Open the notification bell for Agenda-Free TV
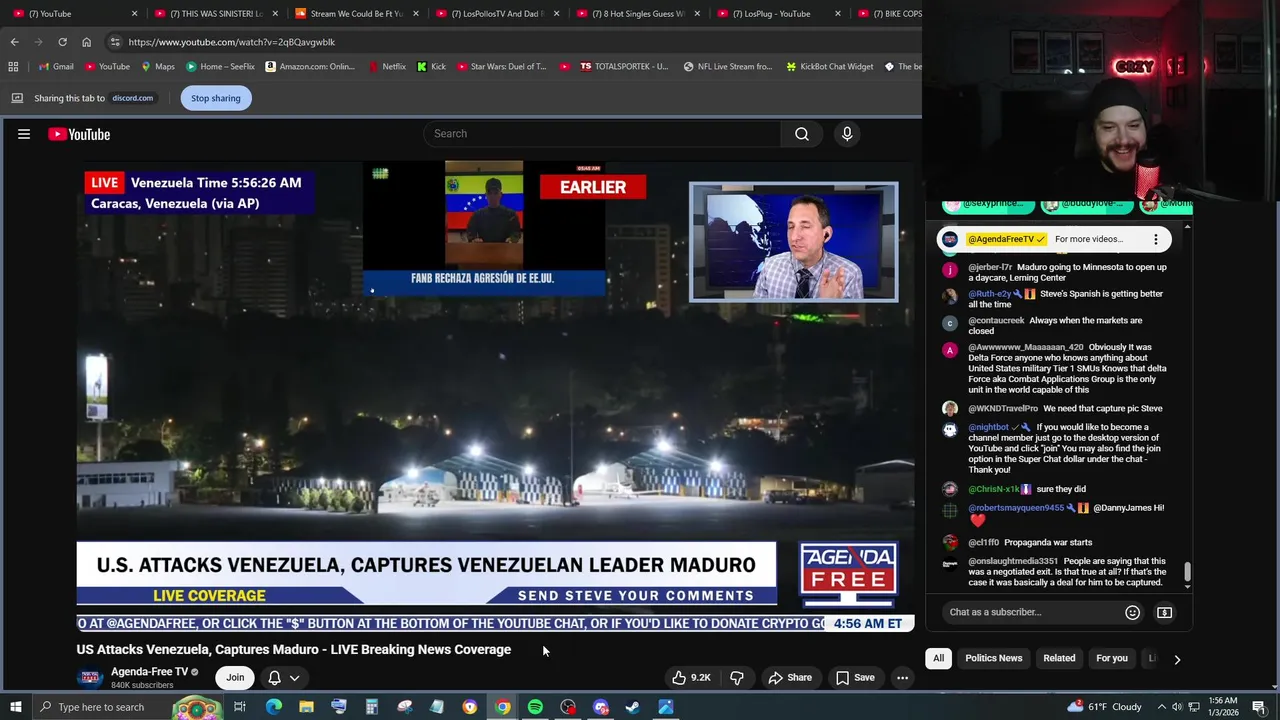Viewport: 1280px width, 720px height. pyautogui.click(x=274, y=678)
